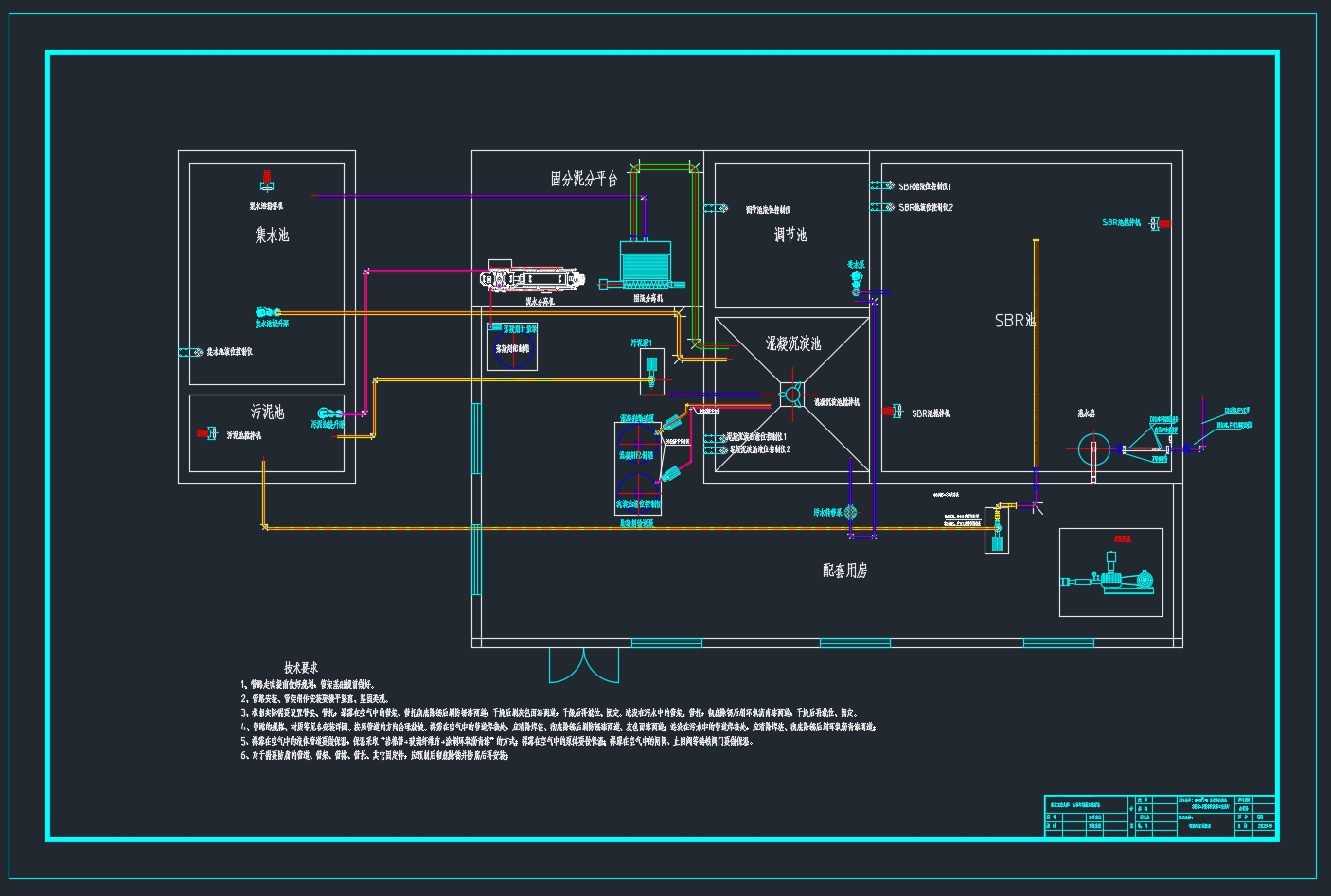This screenshot has width=1331, height=896.
Task: Click the 配套用房 room label
Action: (x=845, y=571)
